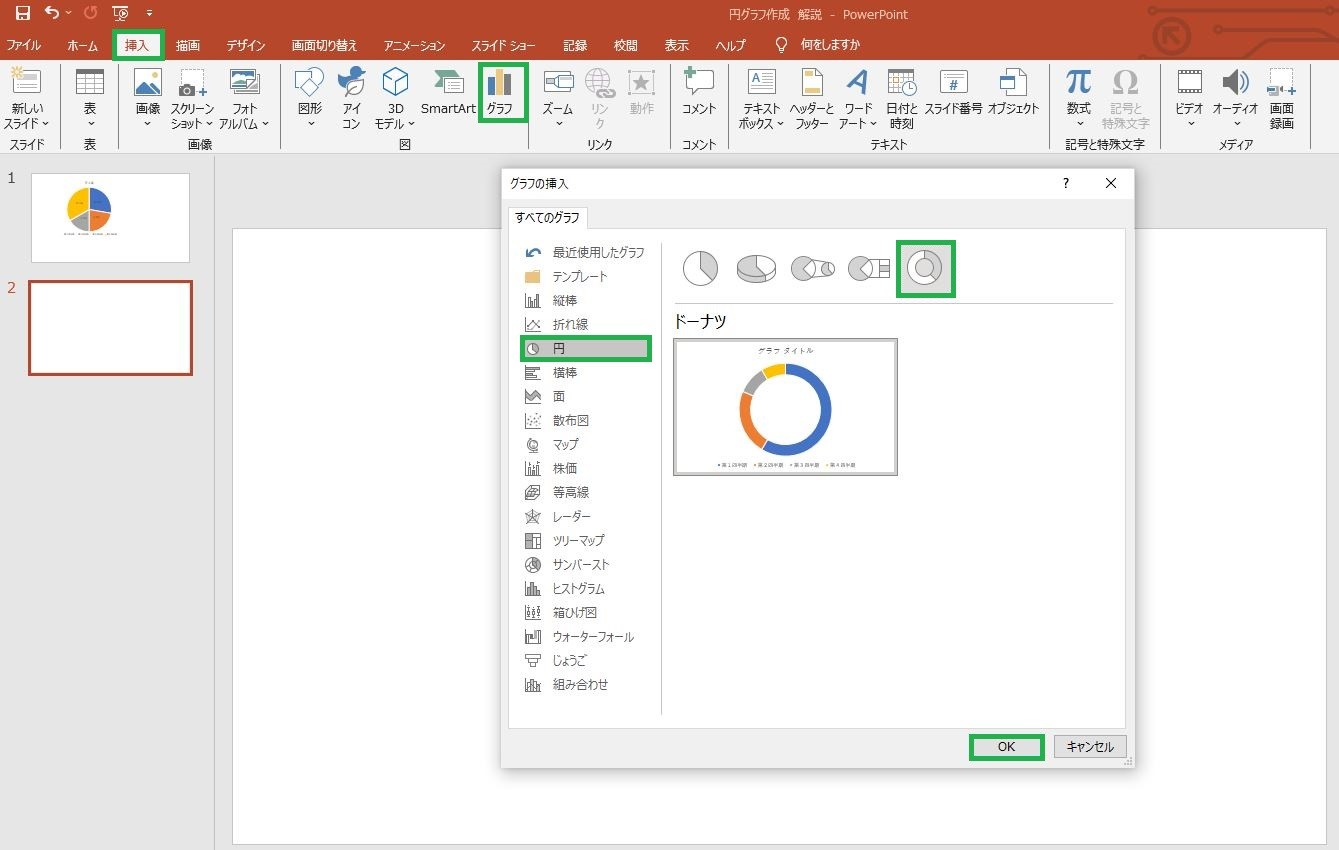This screenshot has height=850, width=1339.
Task: Click the ズーム icon in ribbon
Action: (558, 83)
